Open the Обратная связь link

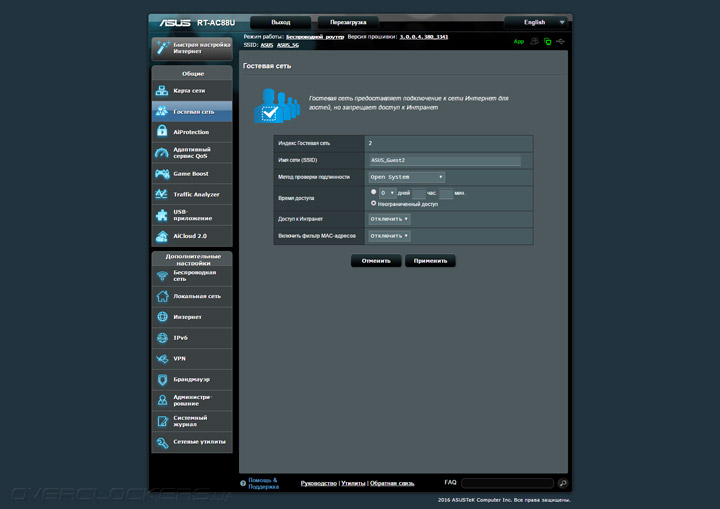(392, 483)
